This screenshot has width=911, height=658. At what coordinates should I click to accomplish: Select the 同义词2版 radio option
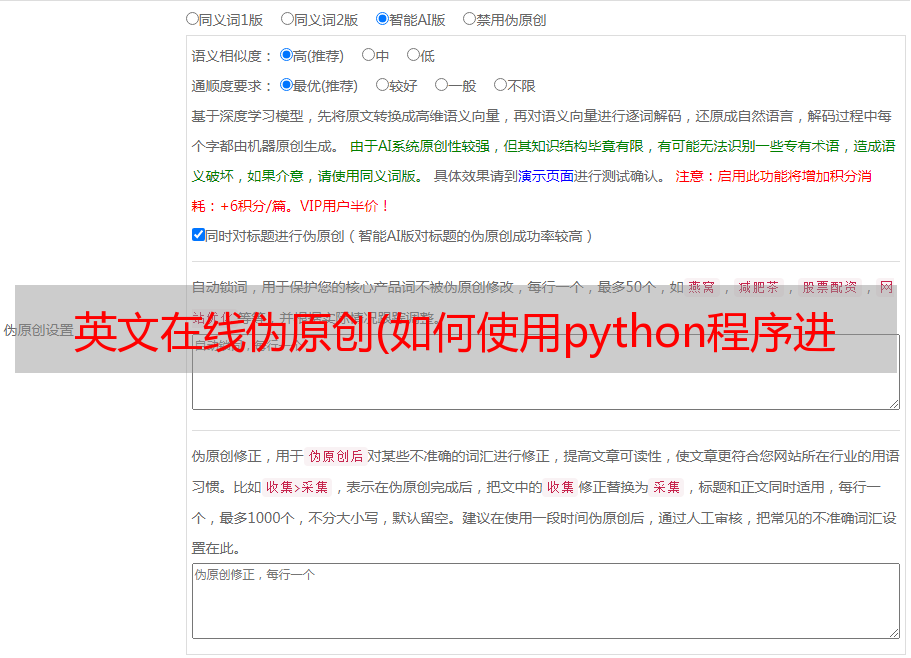pyautogui.click(x=287, y=19)
